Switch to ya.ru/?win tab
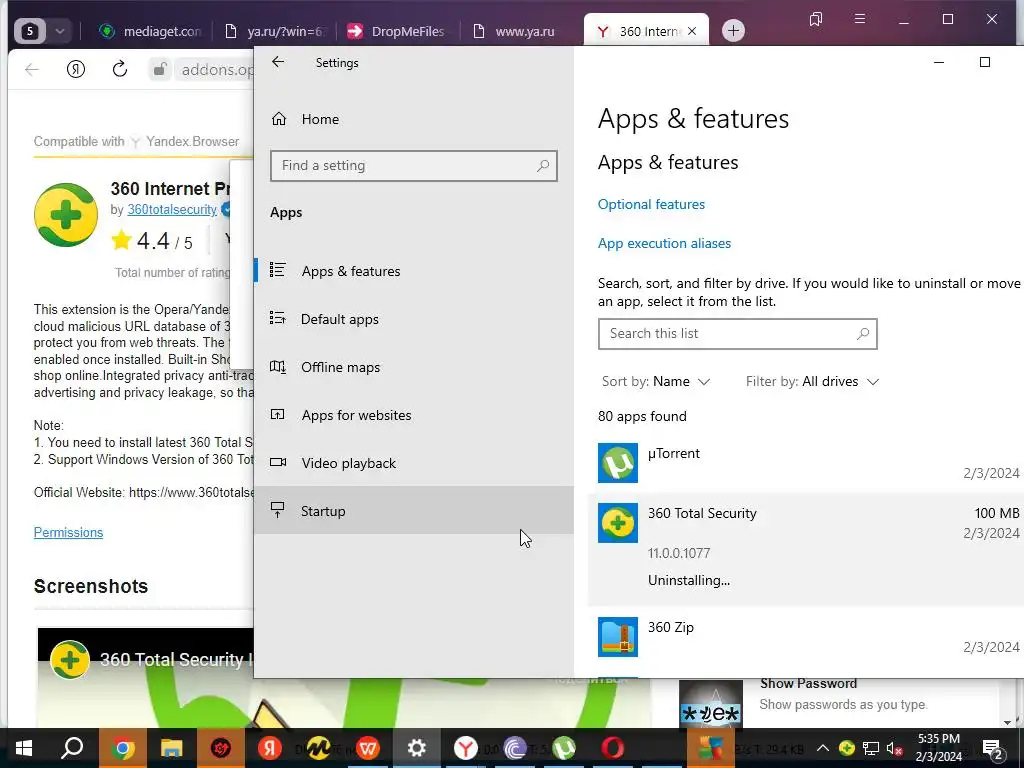Screen dimensions: 1024x768 pos(275,31)
